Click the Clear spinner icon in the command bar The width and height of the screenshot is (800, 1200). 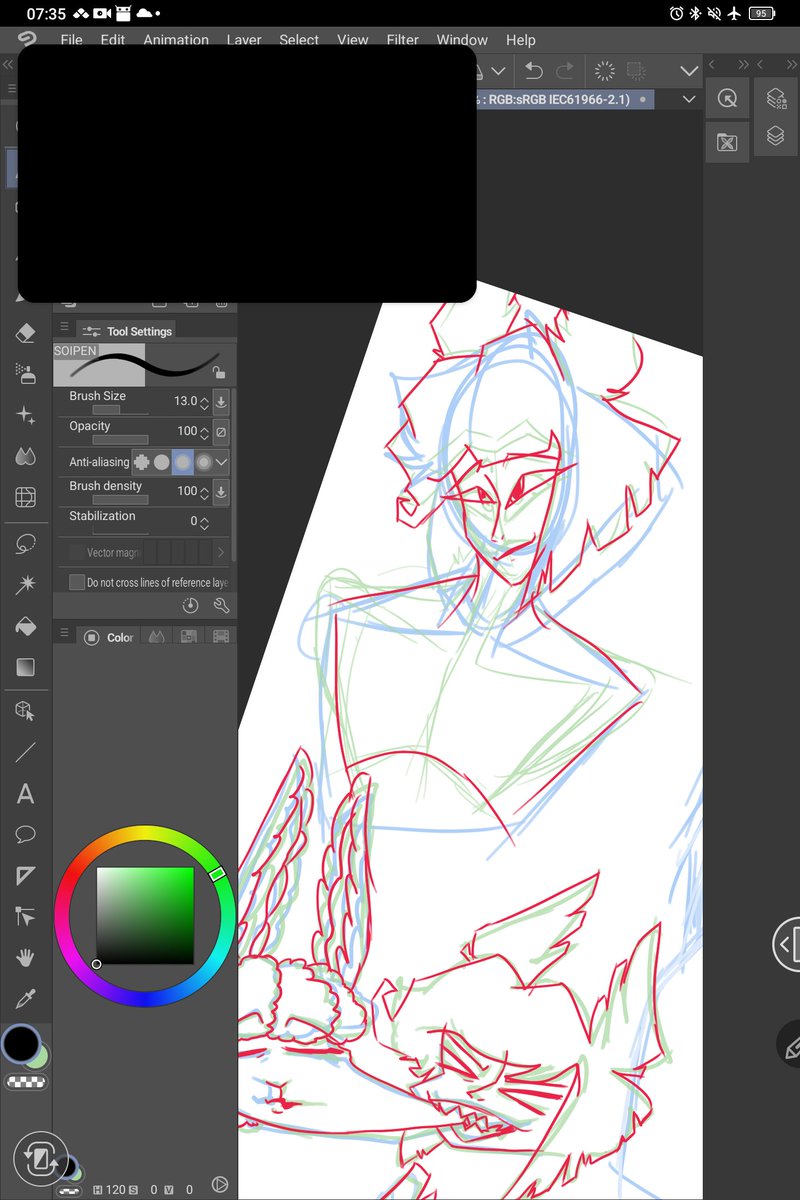pos(605,71)
